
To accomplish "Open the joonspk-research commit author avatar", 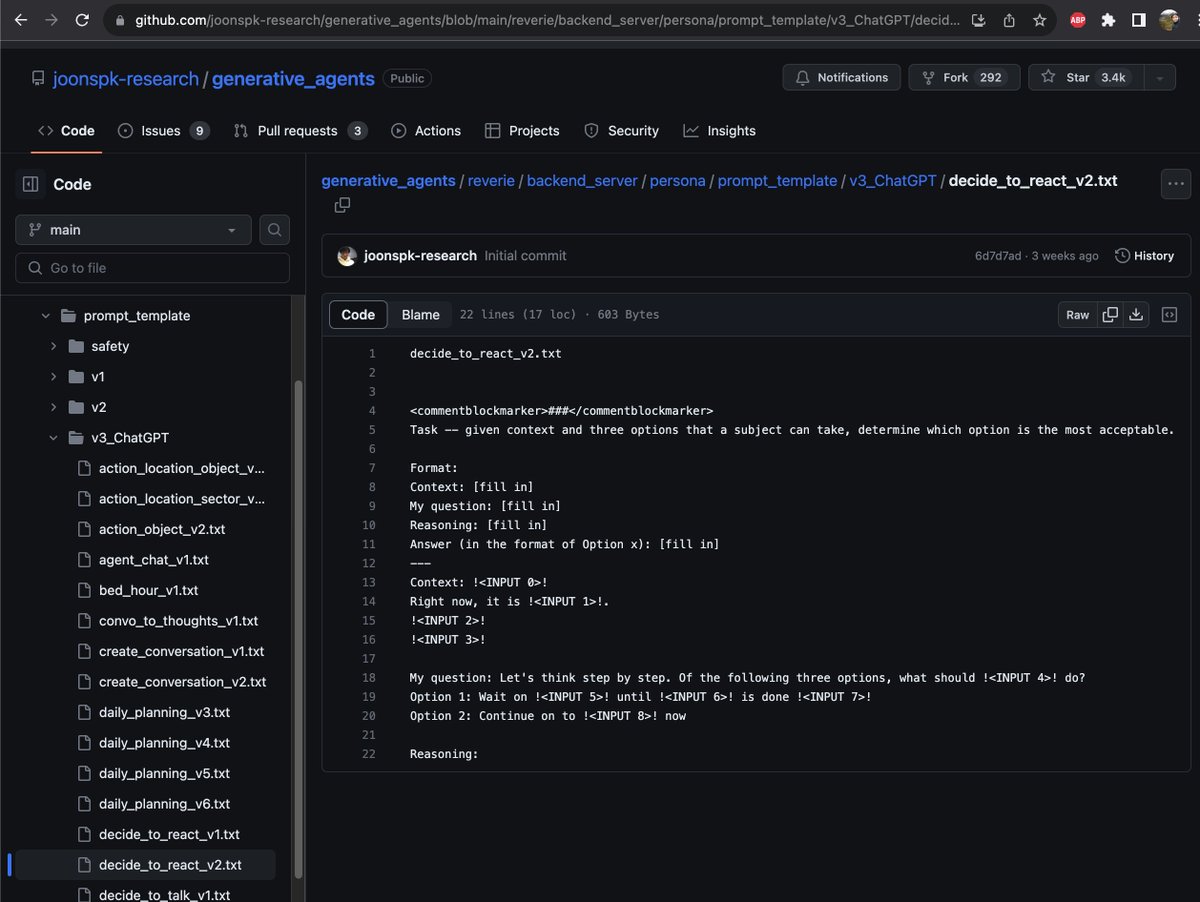I will [347, 256].
